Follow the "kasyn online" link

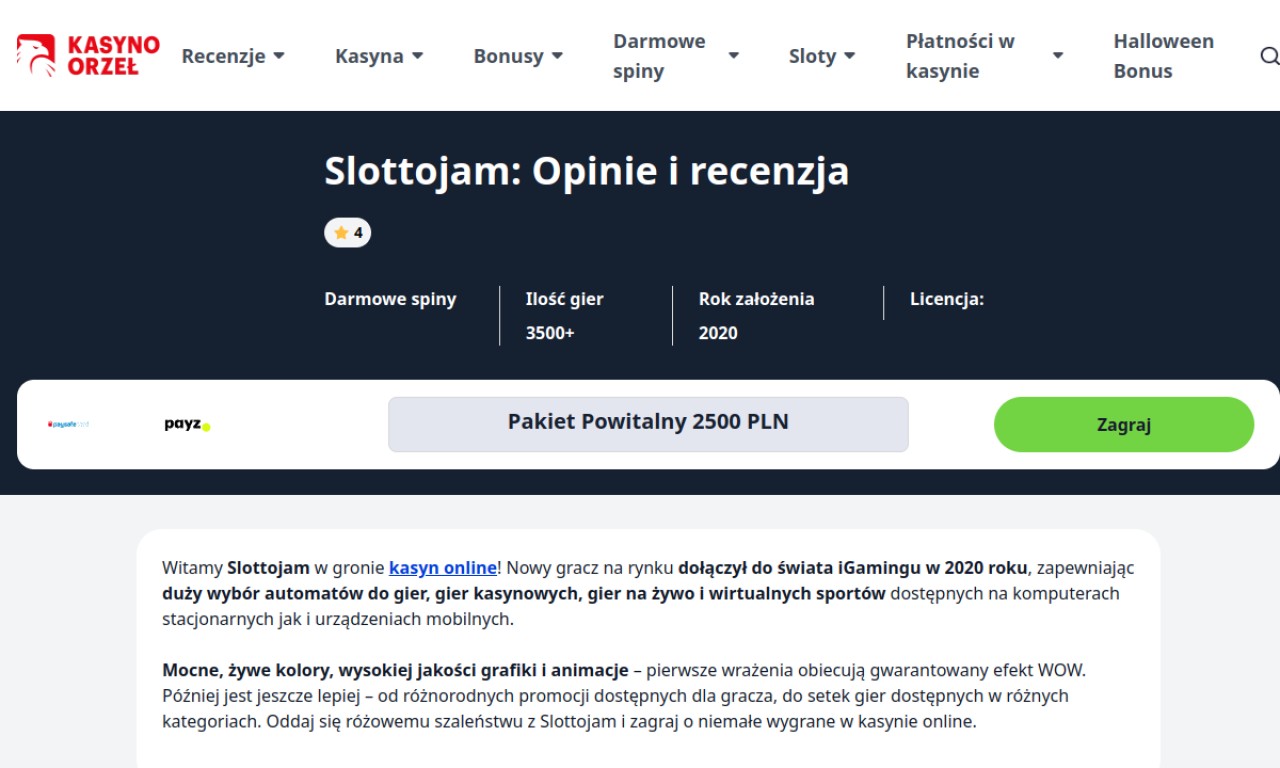442,568
